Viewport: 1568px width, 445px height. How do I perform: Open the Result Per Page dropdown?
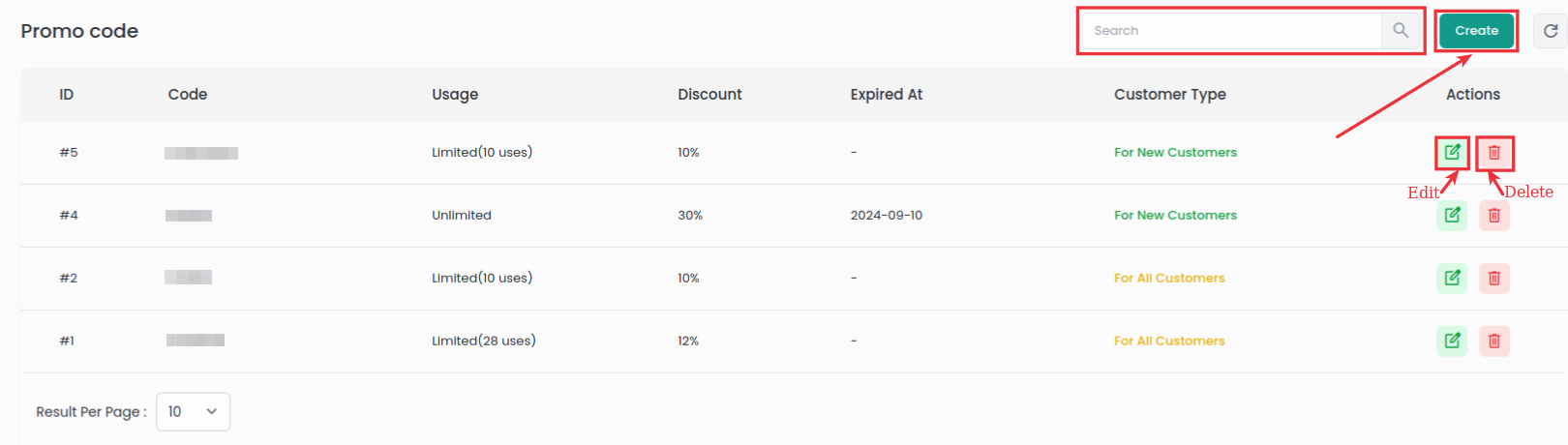tap(193, 412)
